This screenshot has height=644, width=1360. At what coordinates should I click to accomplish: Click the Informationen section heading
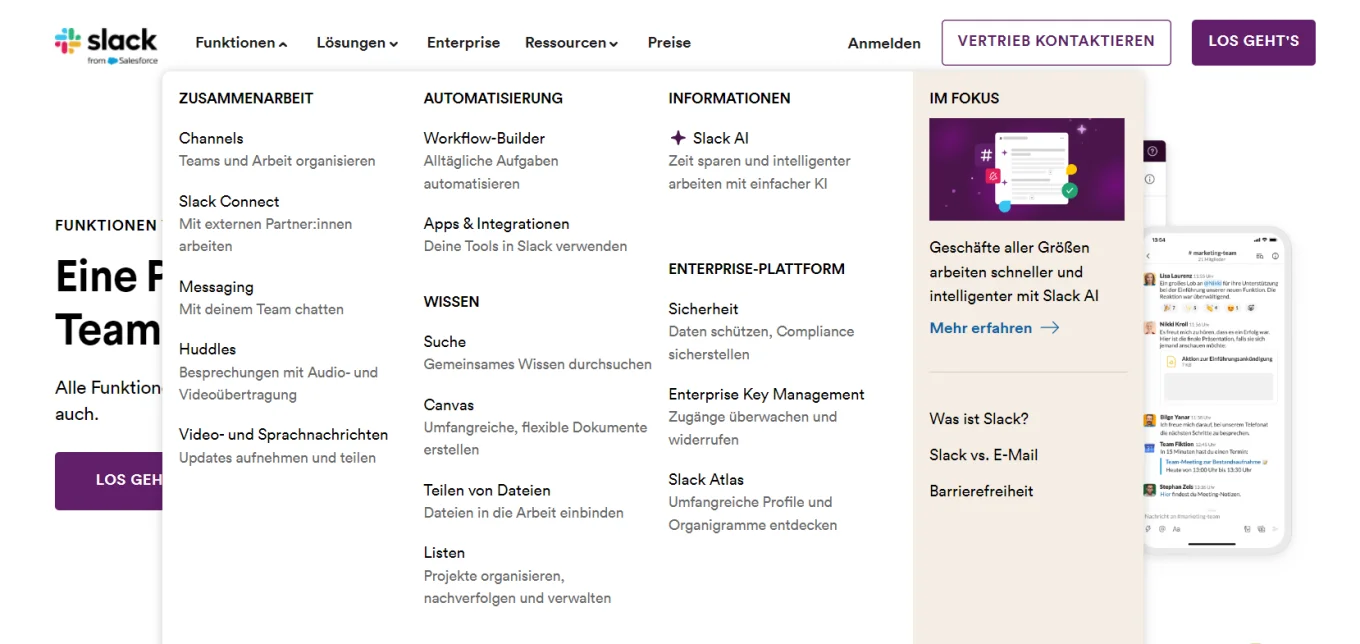click(x=729, y=98)
